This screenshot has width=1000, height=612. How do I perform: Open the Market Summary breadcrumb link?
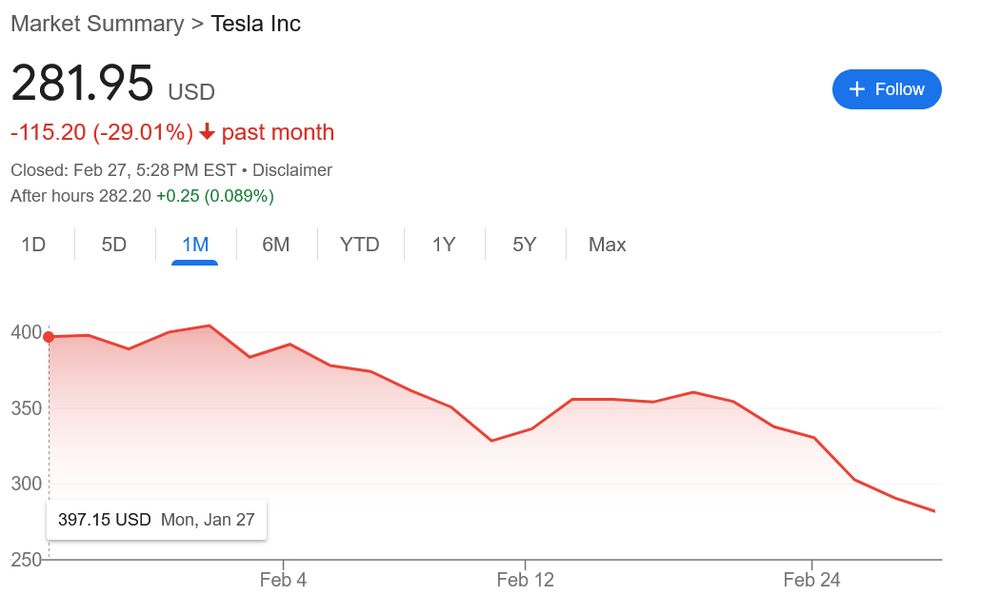click(97, 23)
